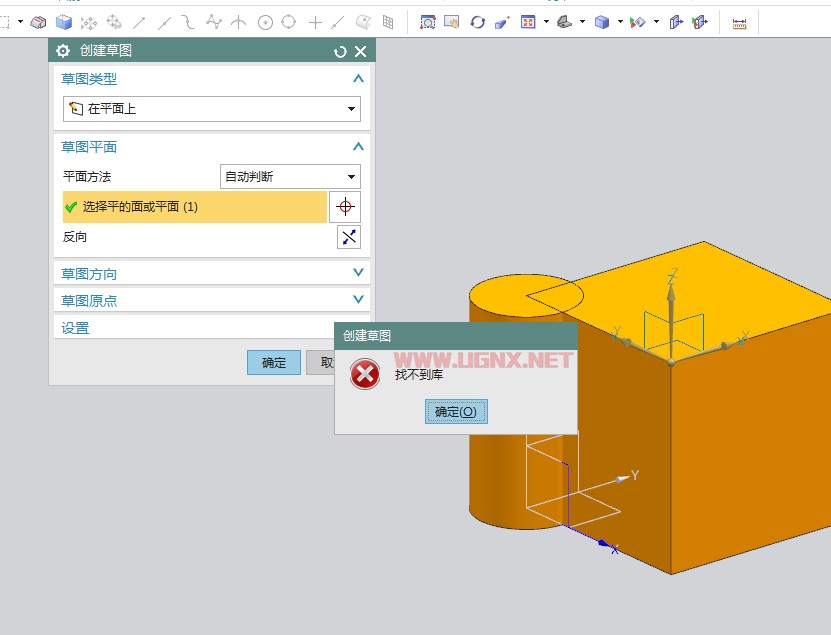
Task: Enable the midpoint snap icon
Action: (x=164, y=23)
